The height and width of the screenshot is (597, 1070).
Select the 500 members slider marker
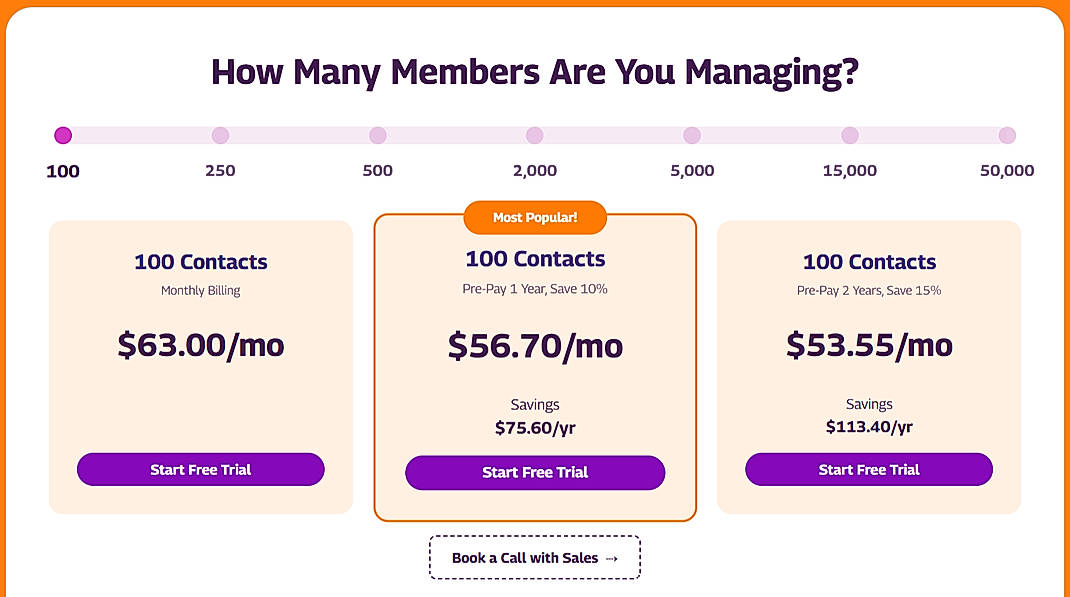(x=377, y=135)
